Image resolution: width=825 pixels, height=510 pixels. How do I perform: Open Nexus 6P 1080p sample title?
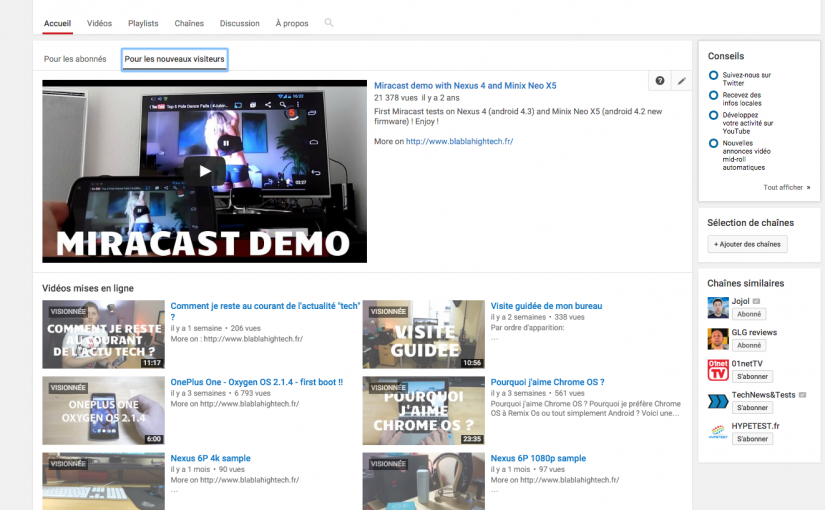[x=538, y=458]
